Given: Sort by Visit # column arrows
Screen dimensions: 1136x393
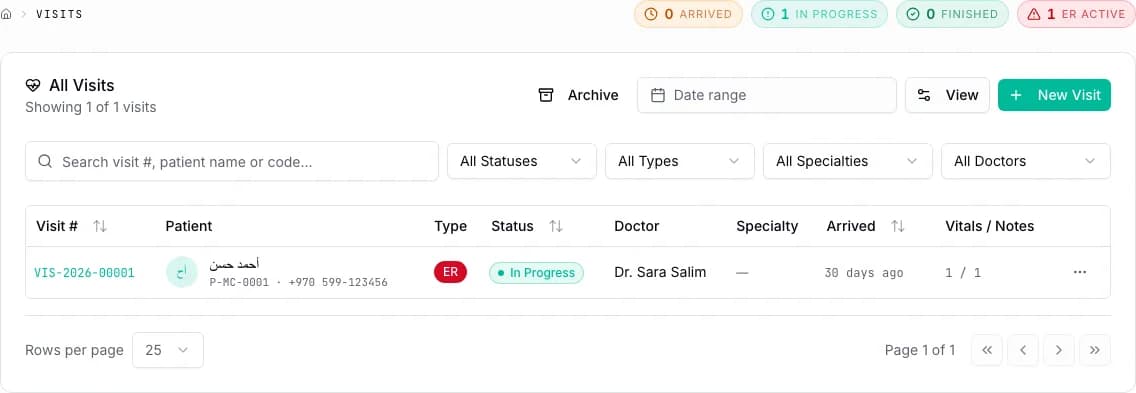Looking at the screenshot, I should pyautogui.click(x=100, y=226).
